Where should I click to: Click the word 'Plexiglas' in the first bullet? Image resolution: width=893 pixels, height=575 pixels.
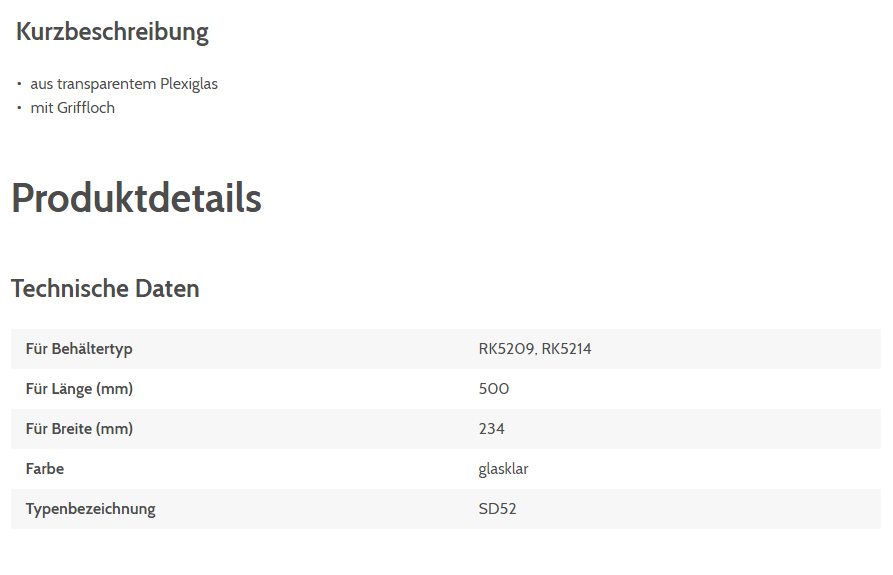pos(189,84)
